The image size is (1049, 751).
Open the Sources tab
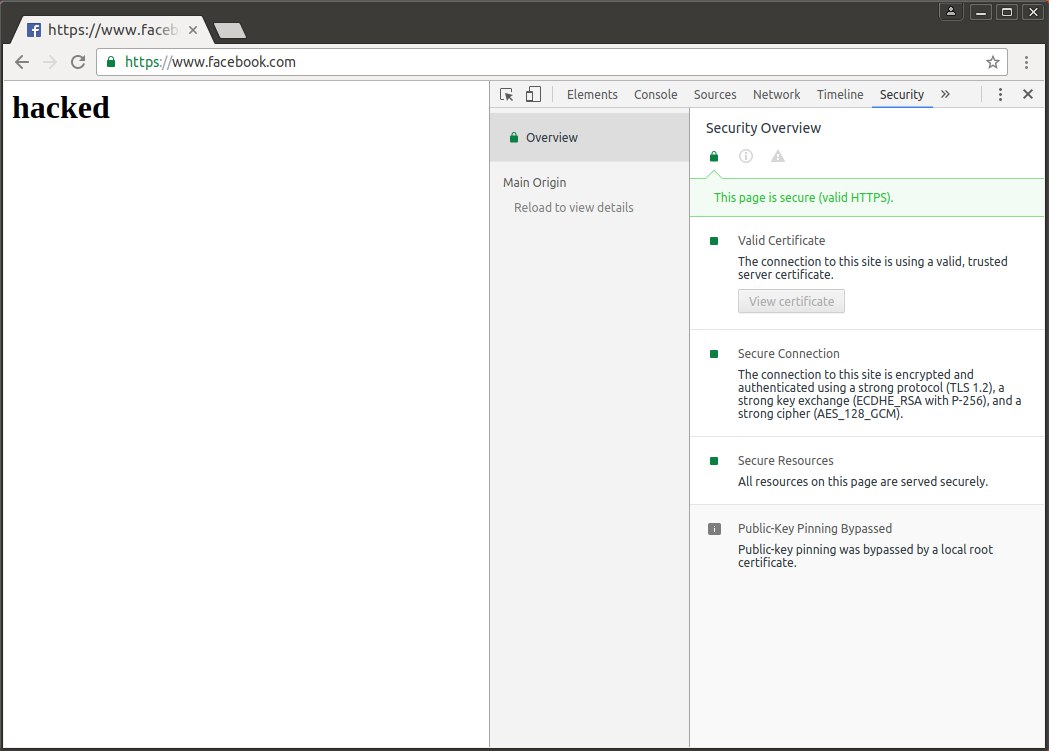[x=714, y=94]
